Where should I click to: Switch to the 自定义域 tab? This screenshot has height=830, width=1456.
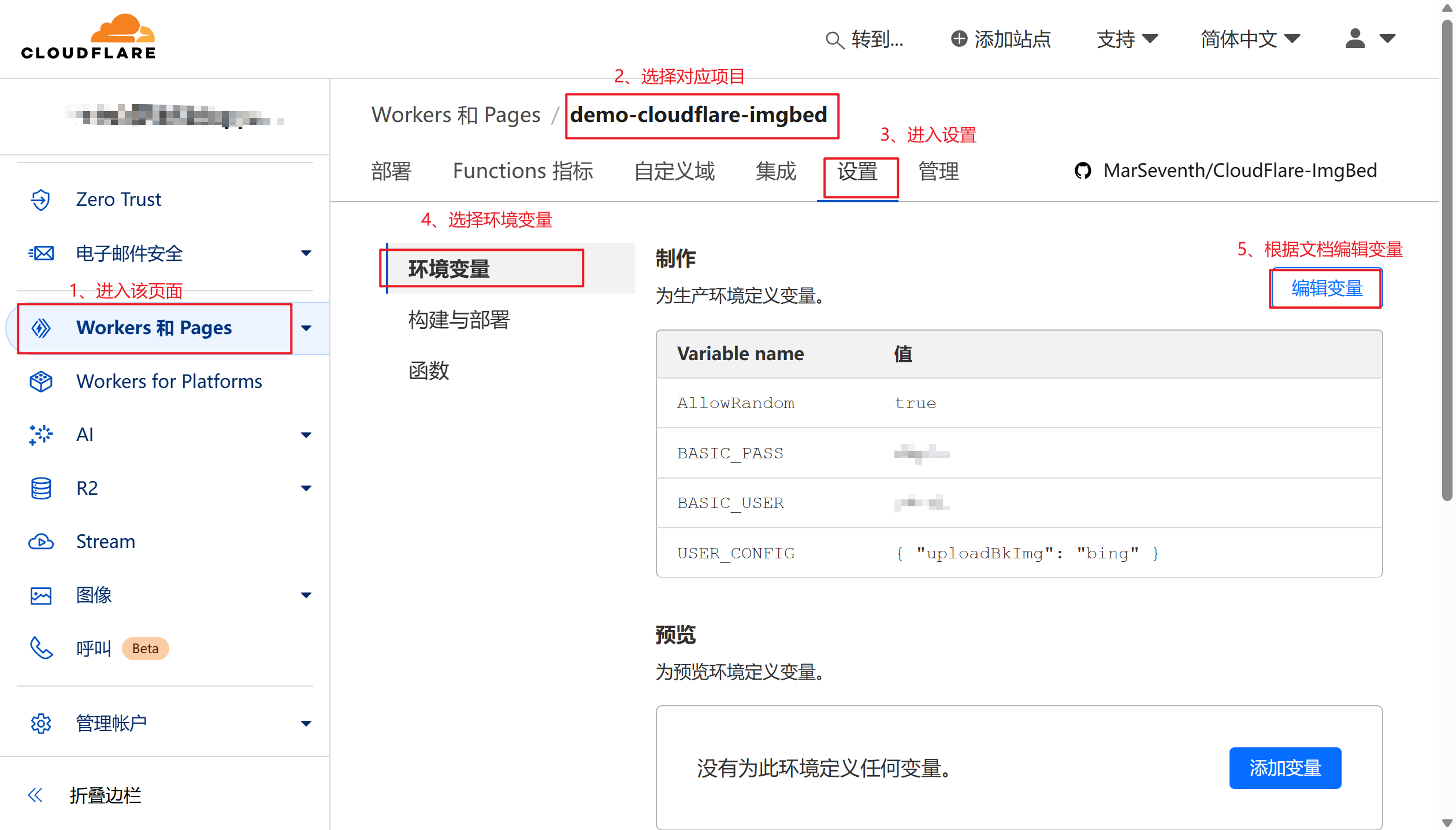pyautogui.click(x=674, y=172)
